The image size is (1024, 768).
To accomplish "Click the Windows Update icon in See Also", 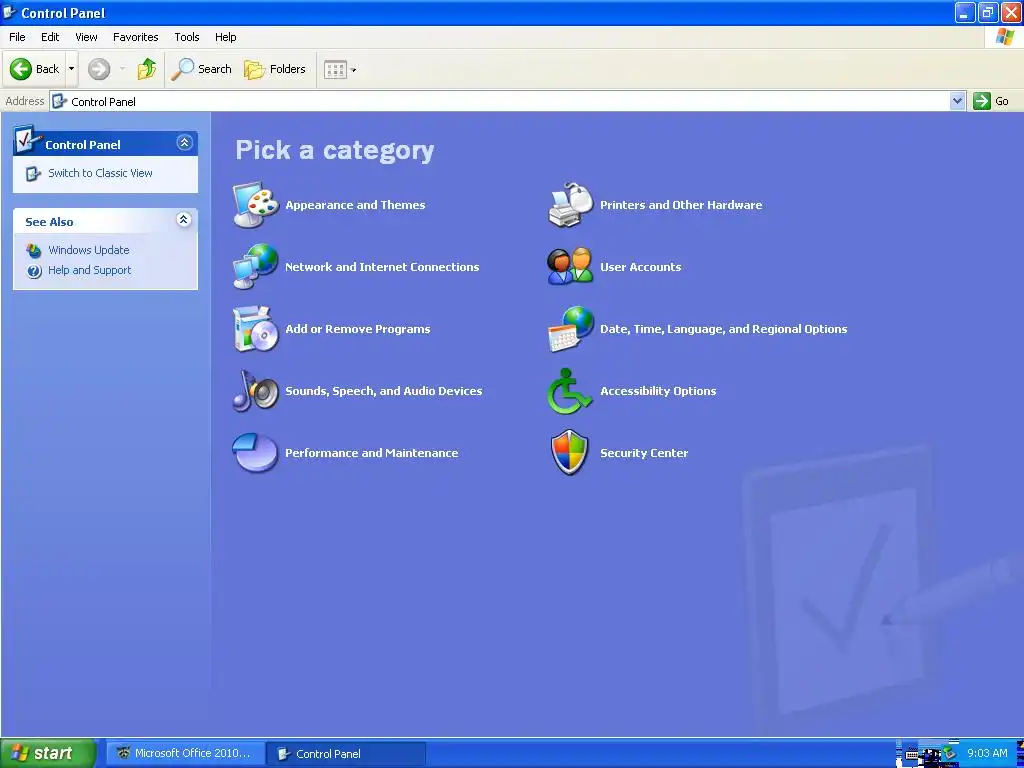I will pyautogui.click(x=34, y=250).
